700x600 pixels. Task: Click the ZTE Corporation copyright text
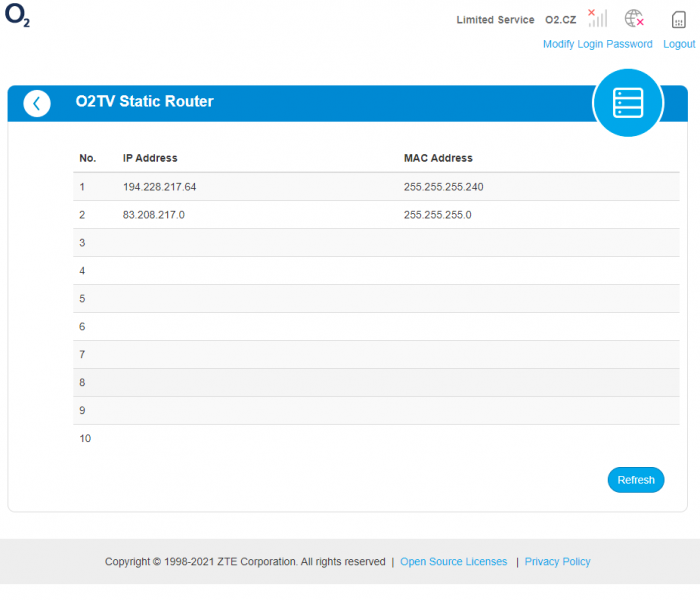pyautogui.click(x=245, y=562)
